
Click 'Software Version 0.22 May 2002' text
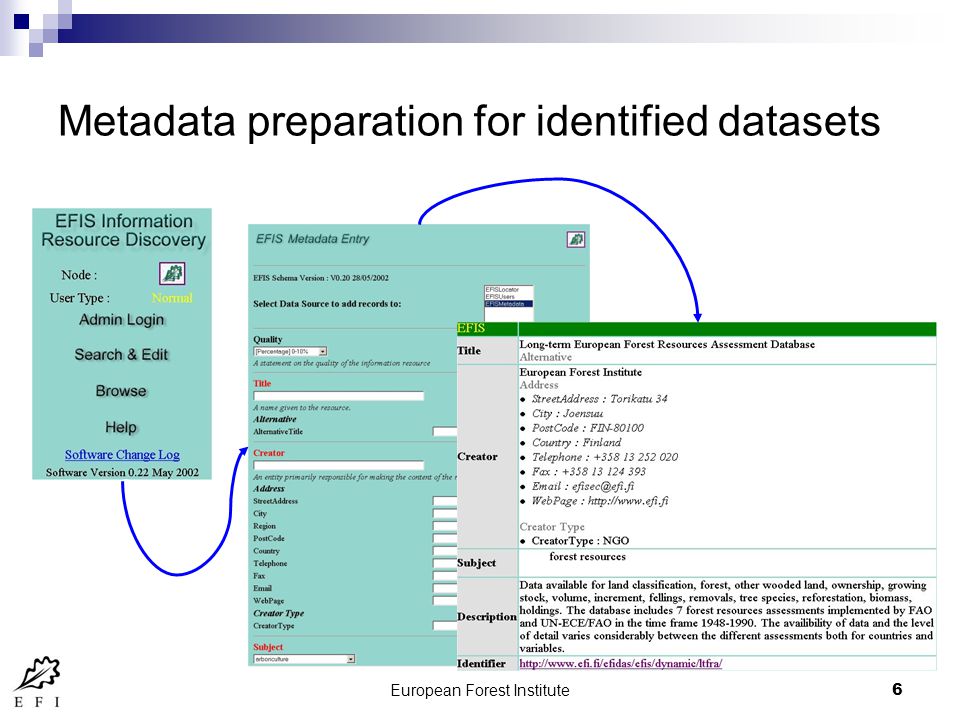[122, 472]
